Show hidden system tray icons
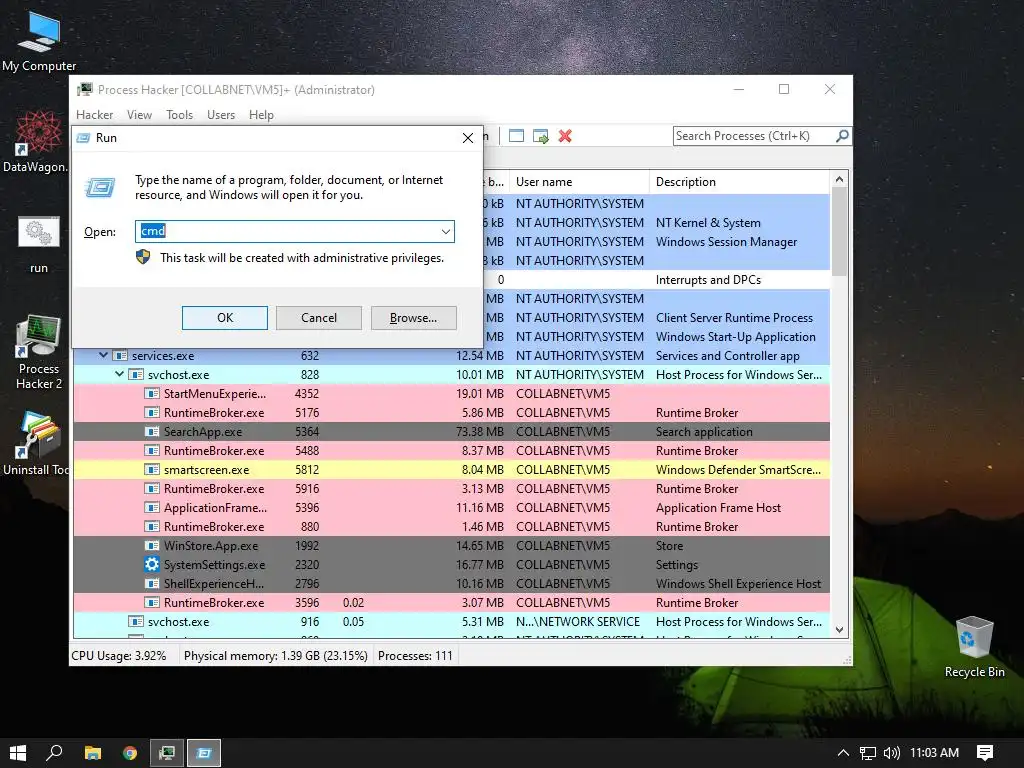Image resolution: width=1024 pixels, height=768 pixels. [843, 753]
